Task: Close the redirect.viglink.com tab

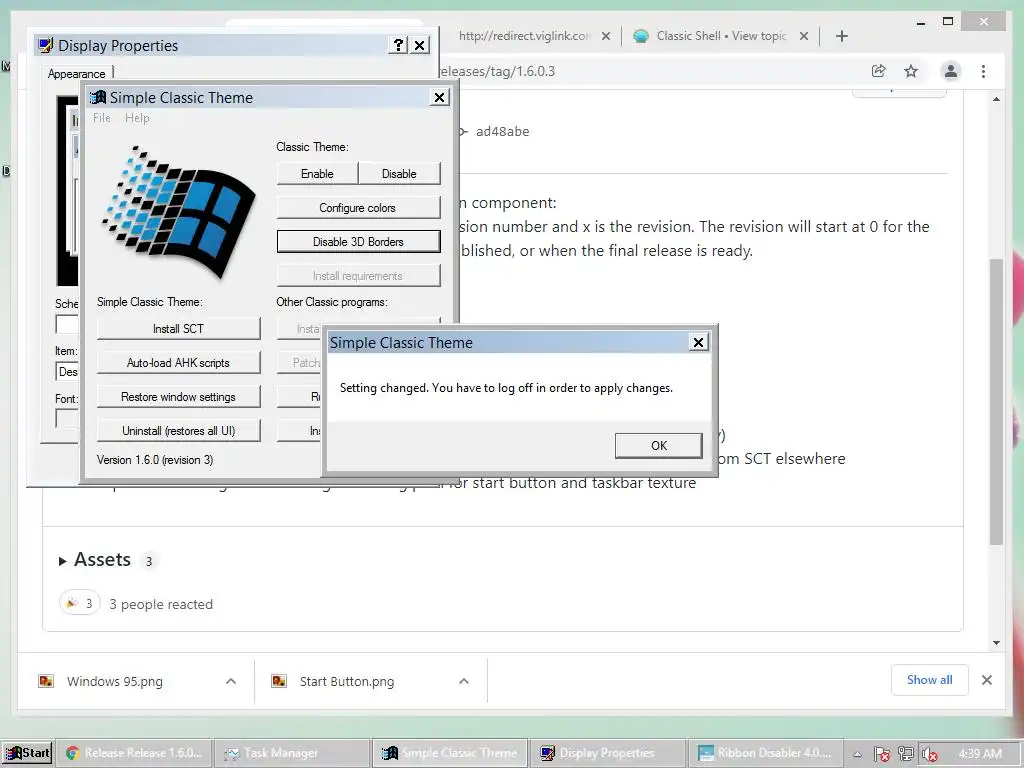Action: pos(606,36)
